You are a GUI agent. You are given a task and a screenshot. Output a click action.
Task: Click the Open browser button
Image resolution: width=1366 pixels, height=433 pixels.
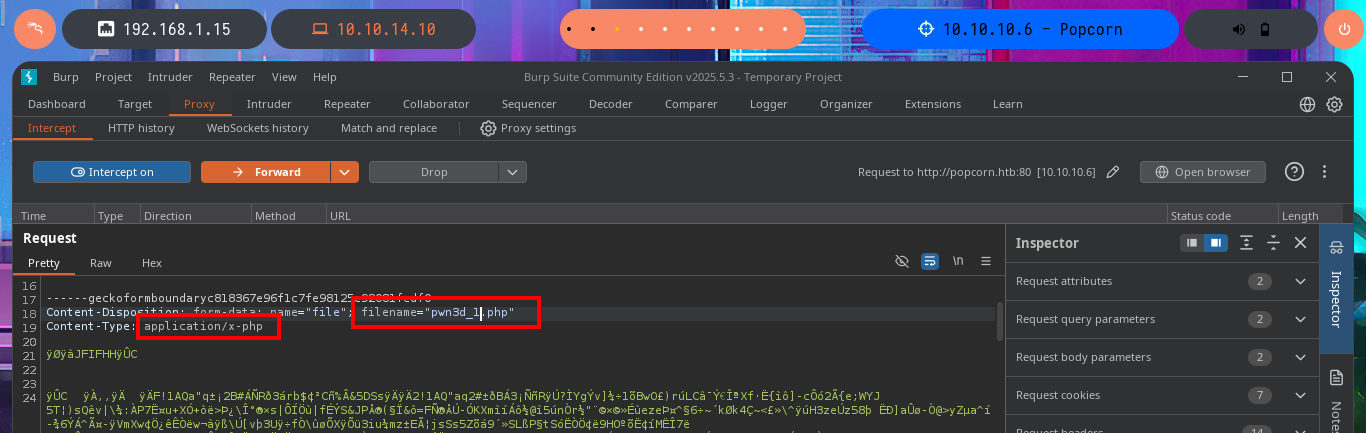pyautogui.click(x=1202, y=172)
